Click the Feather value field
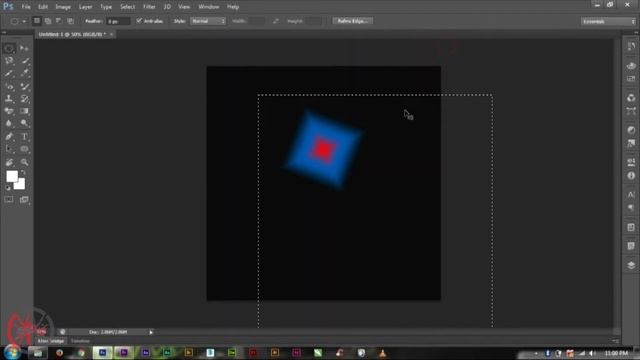 click(x=118, y=21)
